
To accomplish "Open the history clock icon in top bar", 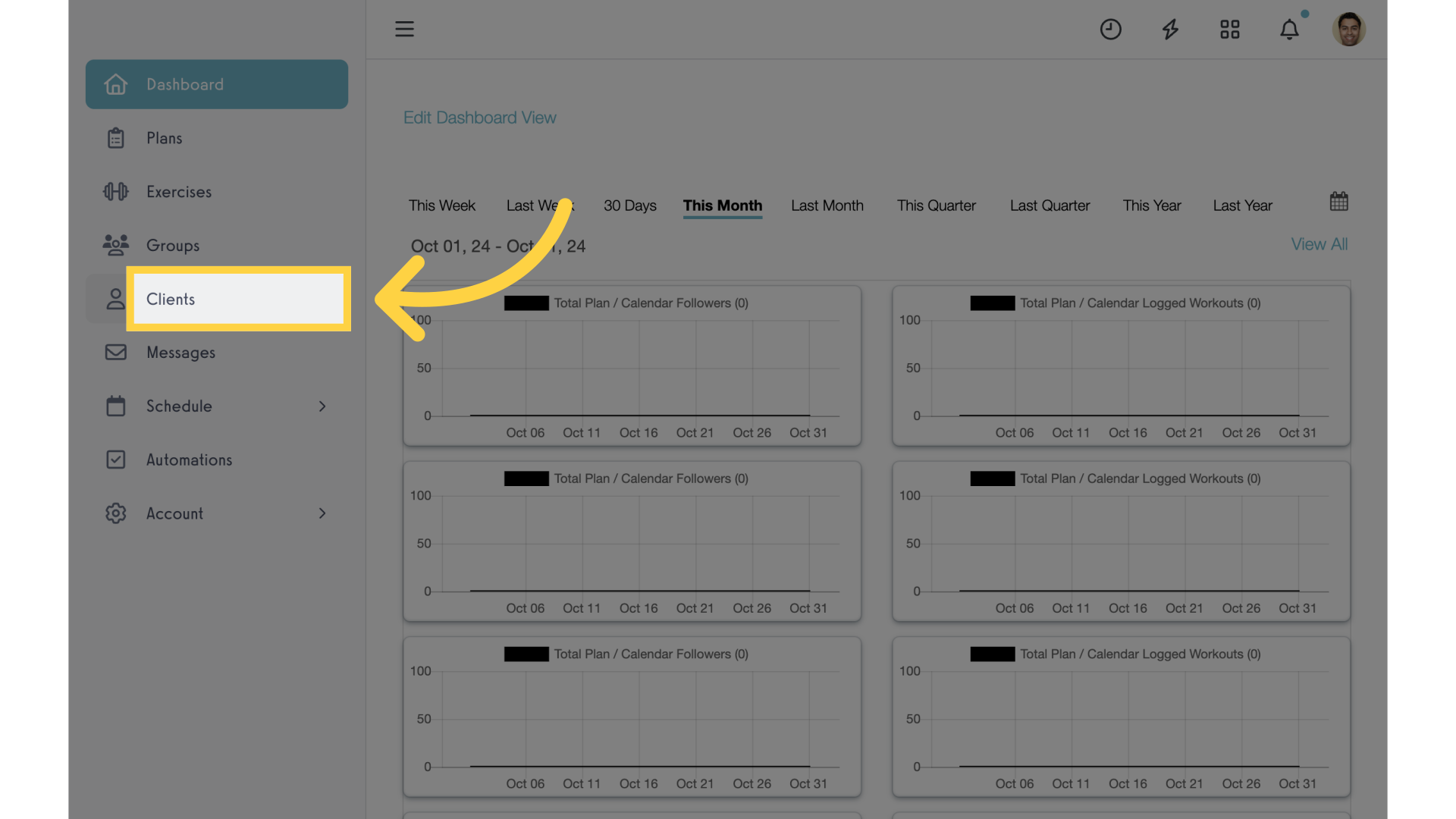I will (x=1110, y=29).
